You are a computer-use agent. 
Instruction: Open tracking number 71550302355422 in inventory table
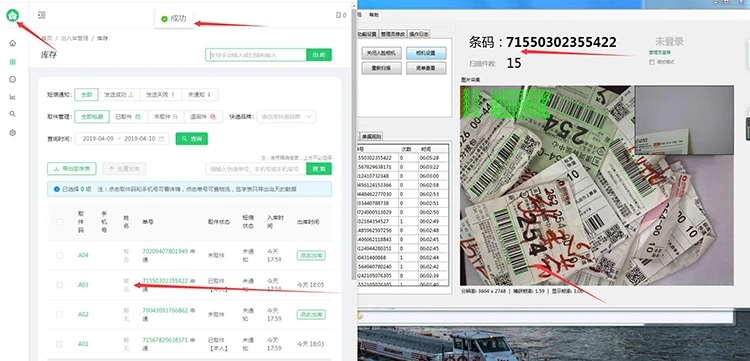pyautogui.click(x=165, y=281)
